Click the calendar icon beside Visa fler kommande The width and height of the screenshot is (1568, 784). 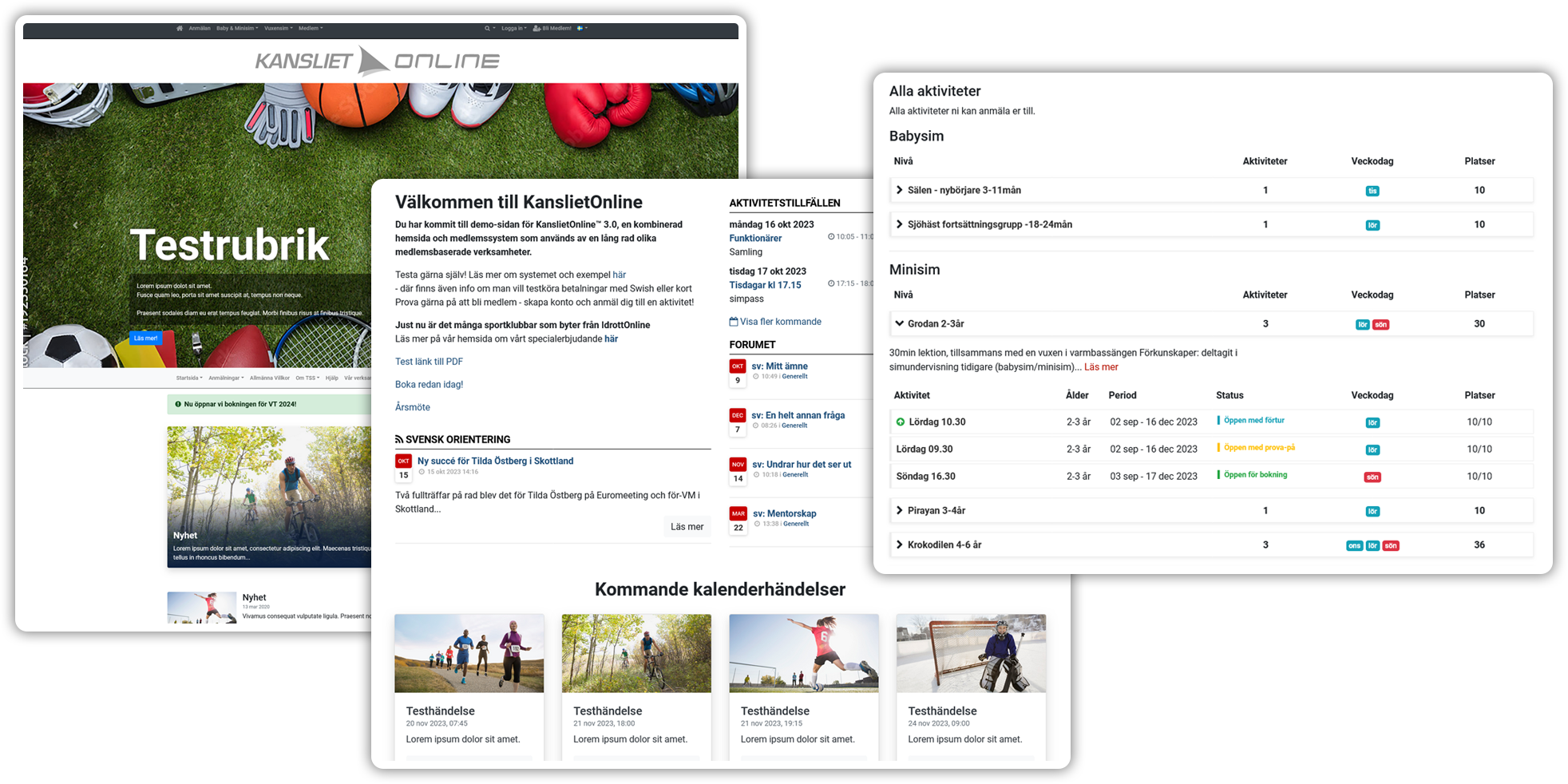coord(733,322)
